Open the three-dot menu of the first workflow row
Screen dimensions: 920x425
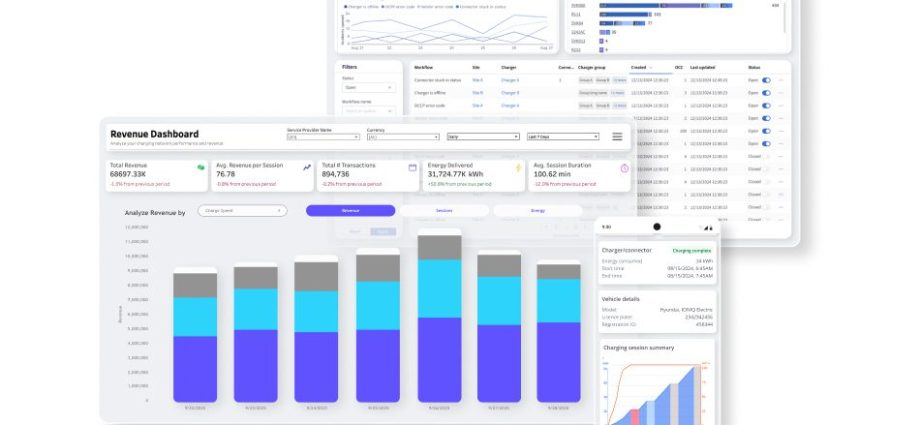click(x=780, y=79)
